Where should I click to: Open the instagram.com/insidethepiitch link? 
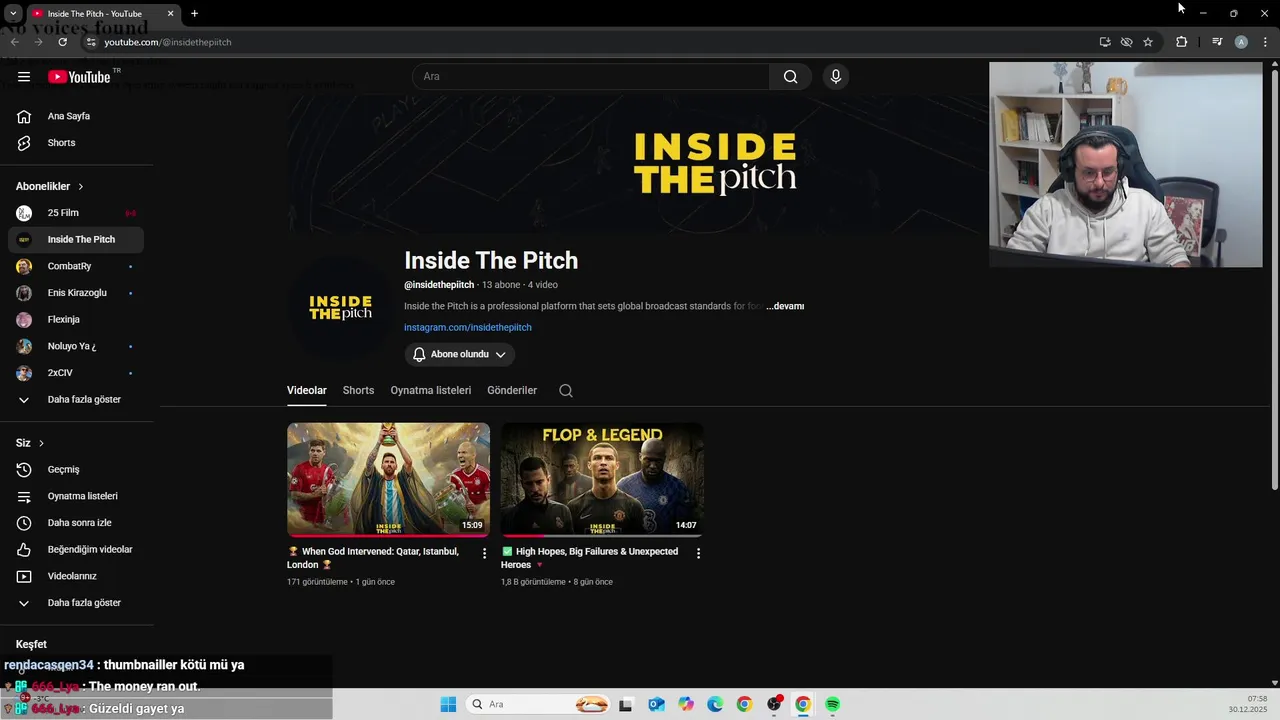pyautogui.click(x=468, y=327)
